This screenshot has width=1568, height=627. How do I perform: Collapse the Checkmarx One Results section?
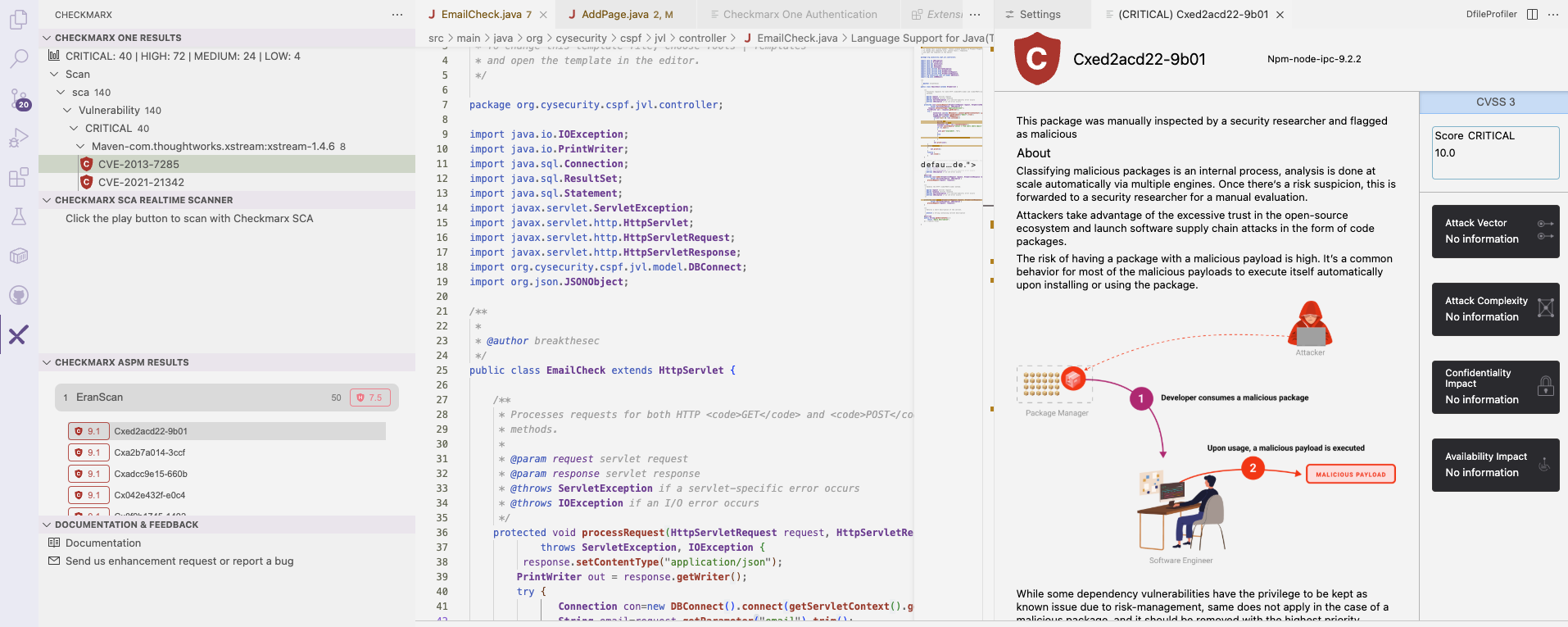[48, 38]
